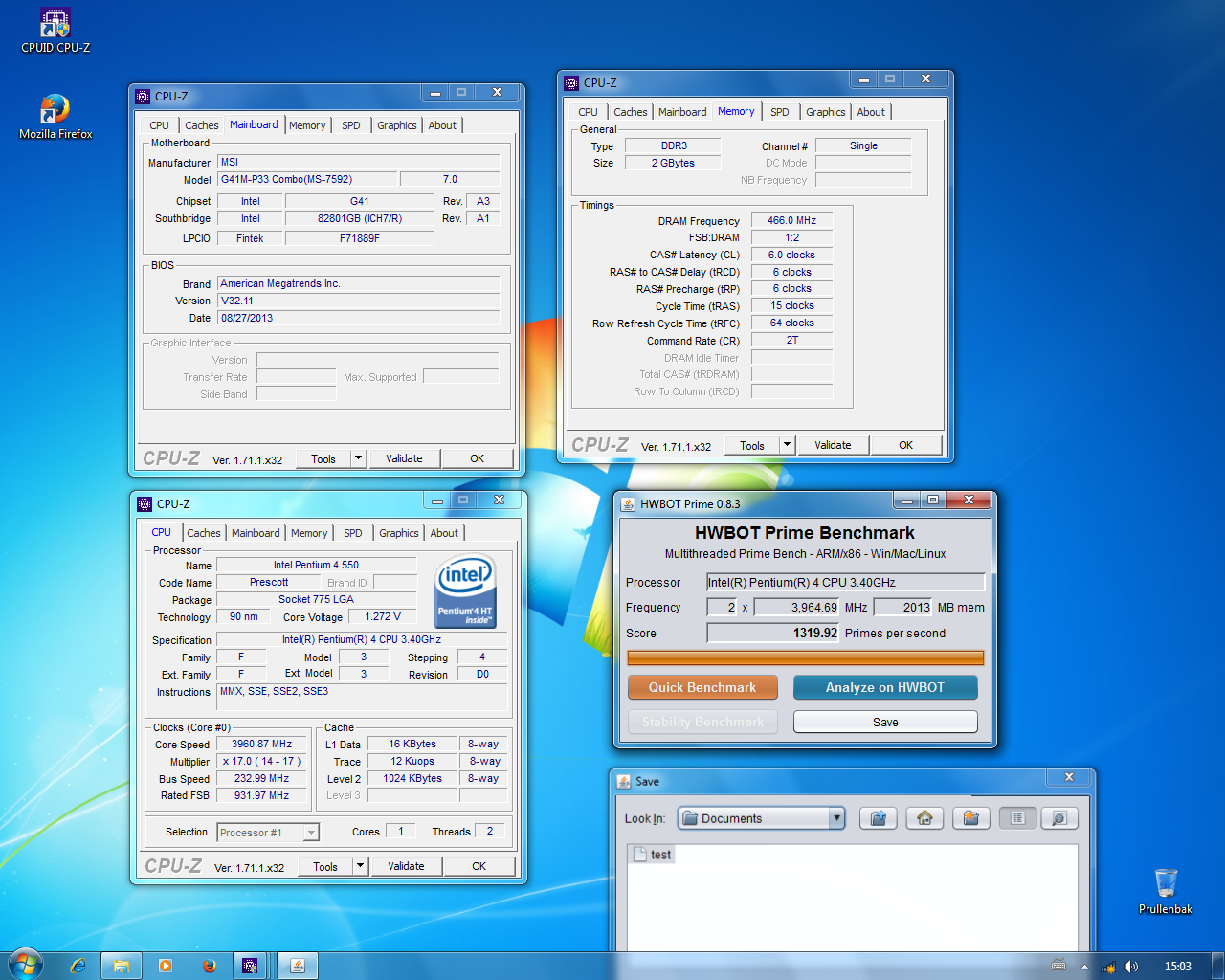Click the keyboard tray icon on taskbar

[x=1058, y=966]
